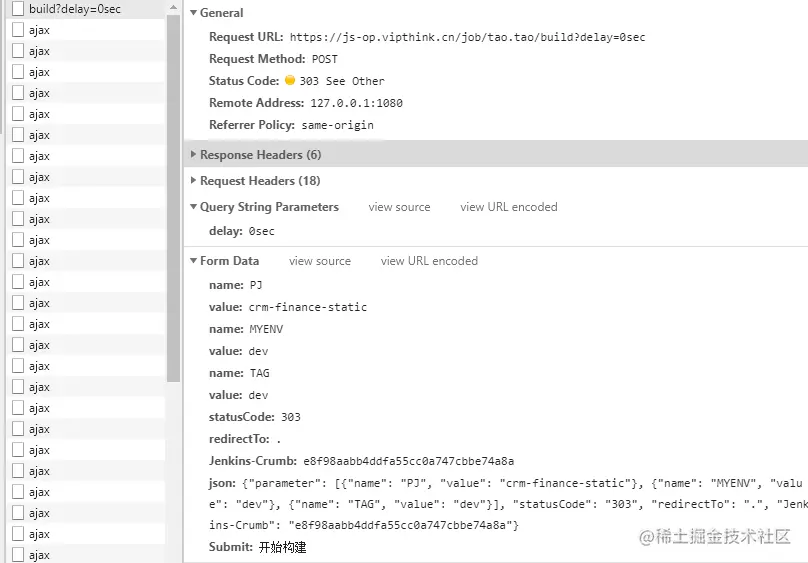
Task: Select the build?delay=0sec request row
Action: click(86, 9)
